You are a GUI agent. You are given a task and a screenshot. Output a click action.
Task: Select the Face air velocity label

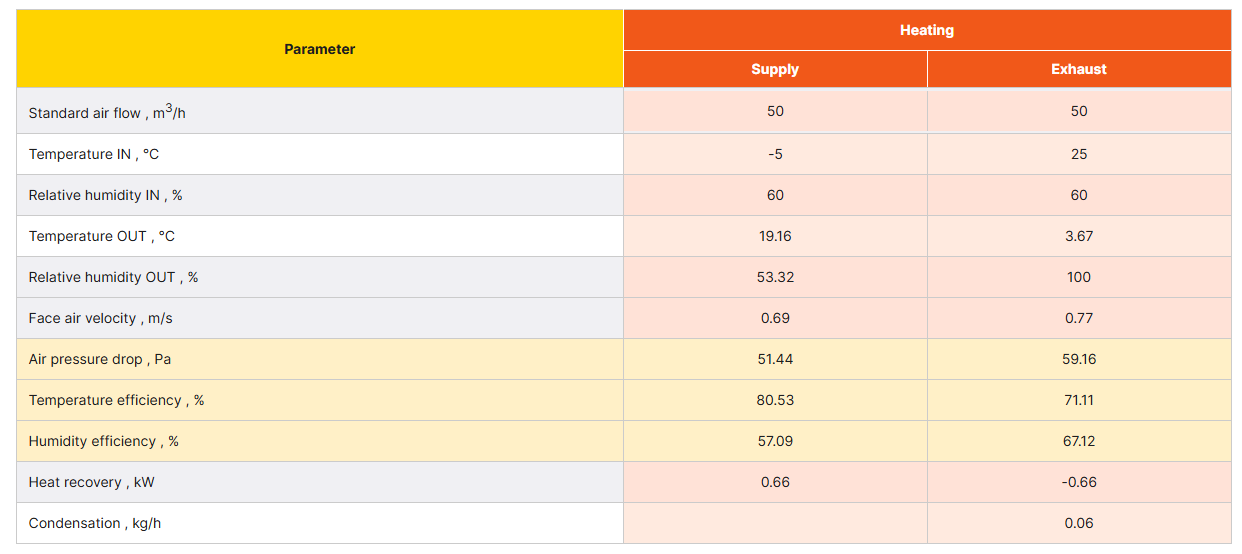click(x=100, y=318)
